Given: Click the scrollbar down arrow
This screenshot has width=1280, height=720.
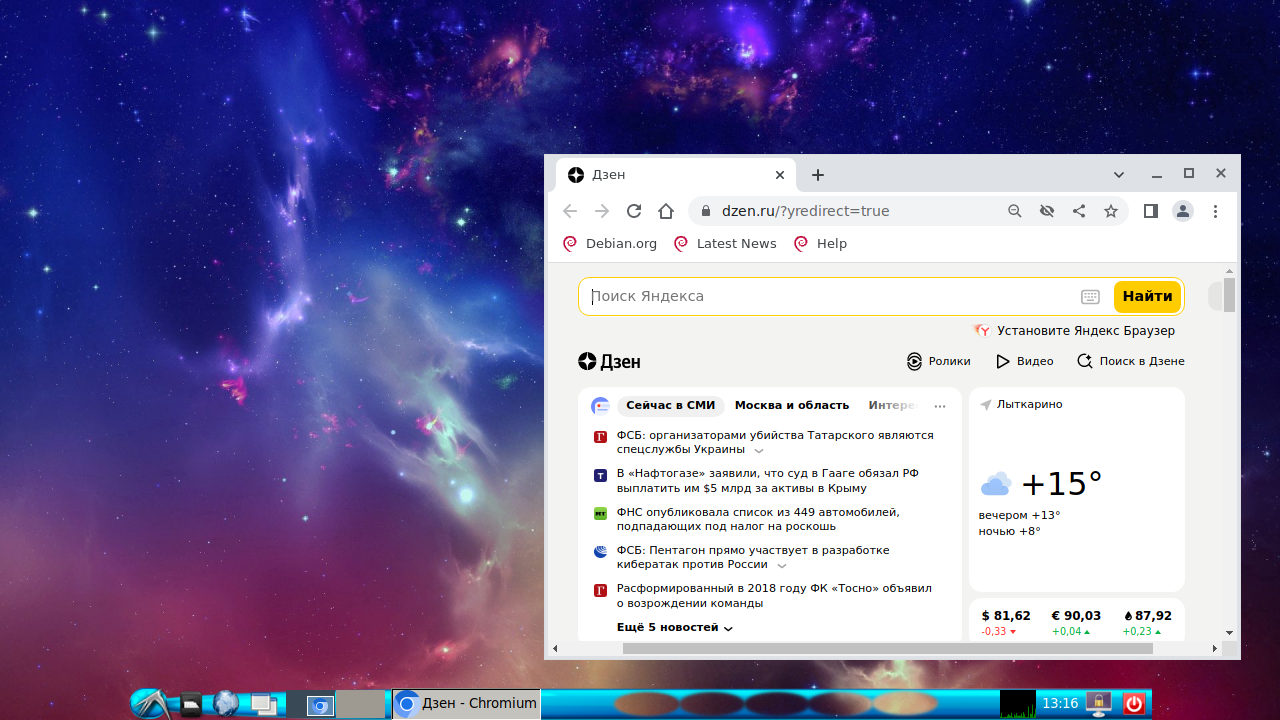Looking at the screenshot, I should (x=1230, y=633).
